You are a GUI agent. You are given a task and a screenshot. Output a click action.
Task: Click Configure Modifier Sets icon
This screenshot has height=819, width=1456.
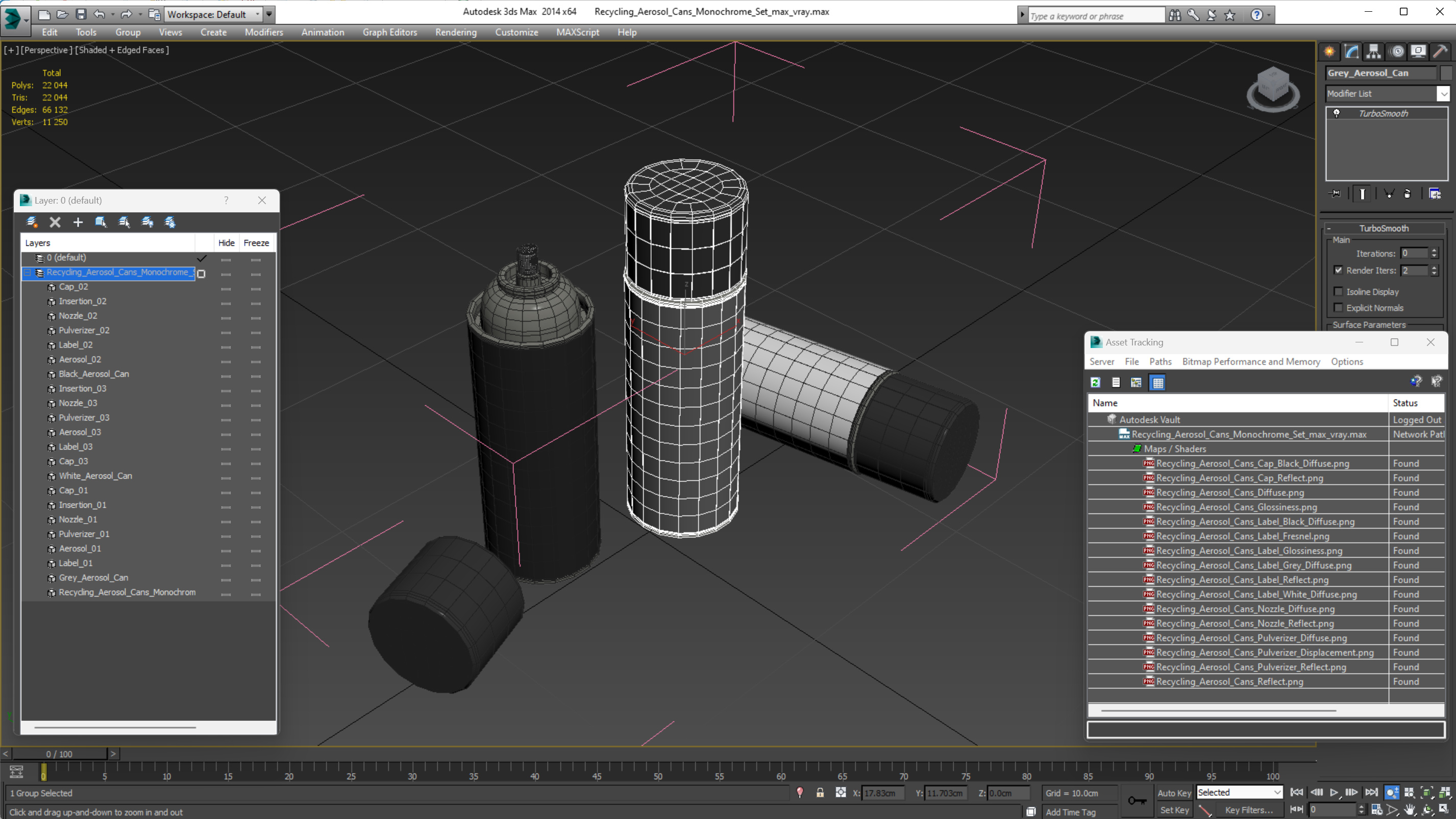[x=1435, y=194]
